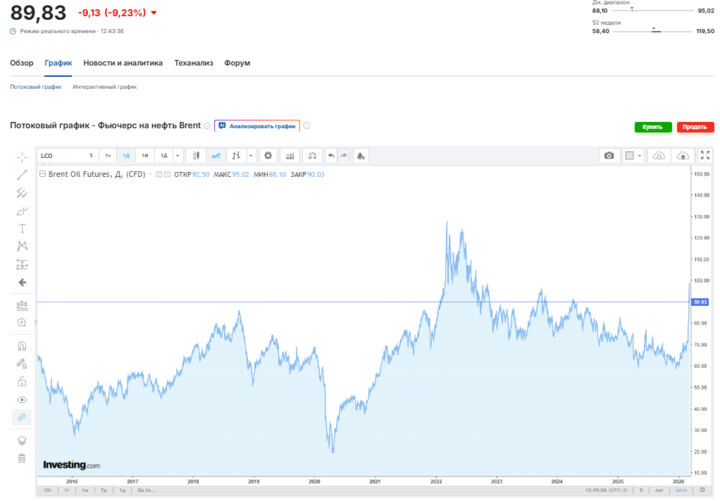Click the zoom in magnifier tool
The image size is (720, 501).
click(x=22, y=323)
